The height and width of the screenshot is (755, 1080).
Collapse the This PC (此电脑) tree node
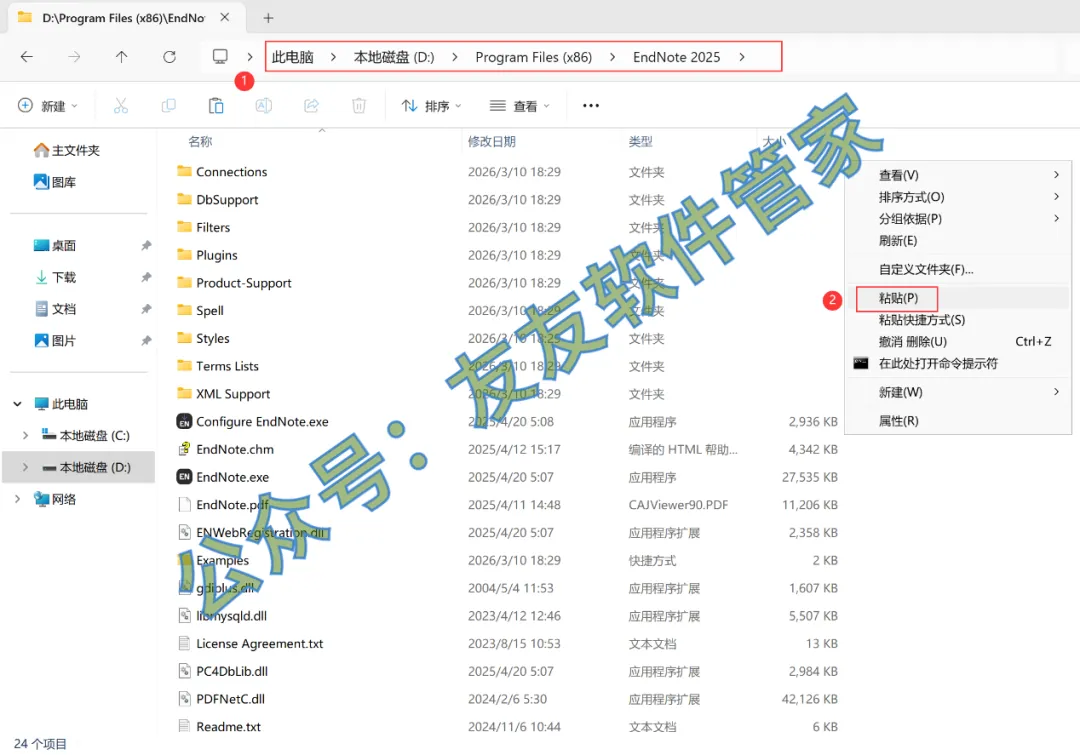point(17,404)
